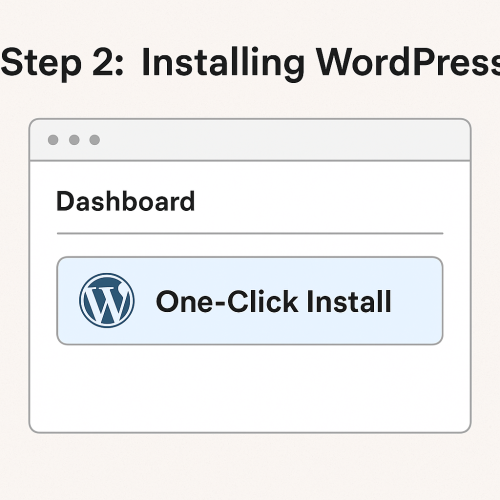Click the white W inside the logo
The width and height of the screenshot is (500, 500).
(107, 304)
